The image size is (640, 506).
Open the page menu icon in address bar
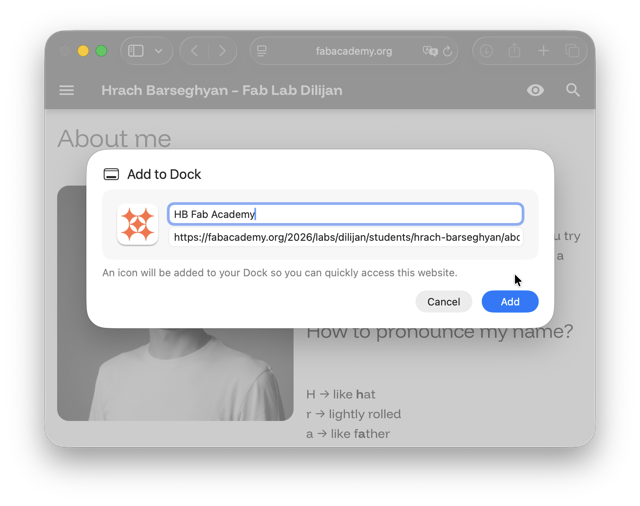[x=262, y=51]
